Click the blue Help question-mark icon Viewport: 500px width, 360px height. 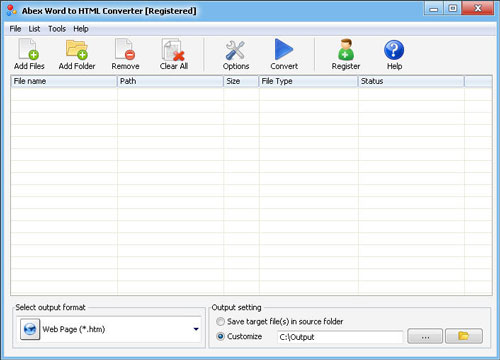pos(394,50)
